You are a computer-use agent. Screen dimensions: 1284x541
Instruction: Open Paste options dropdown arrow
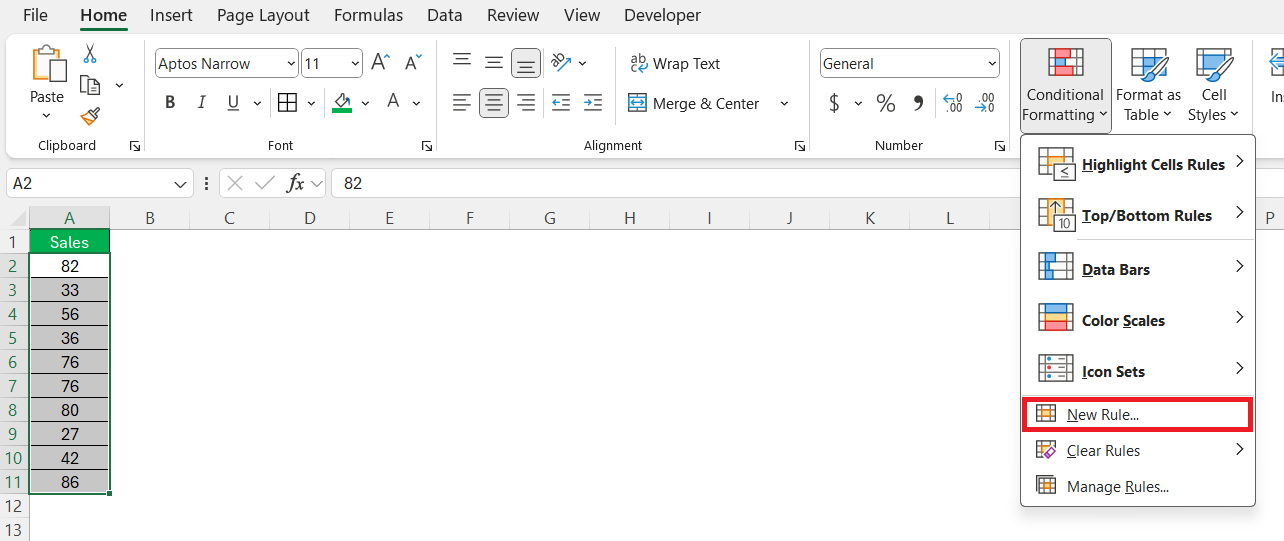(47, 116)
